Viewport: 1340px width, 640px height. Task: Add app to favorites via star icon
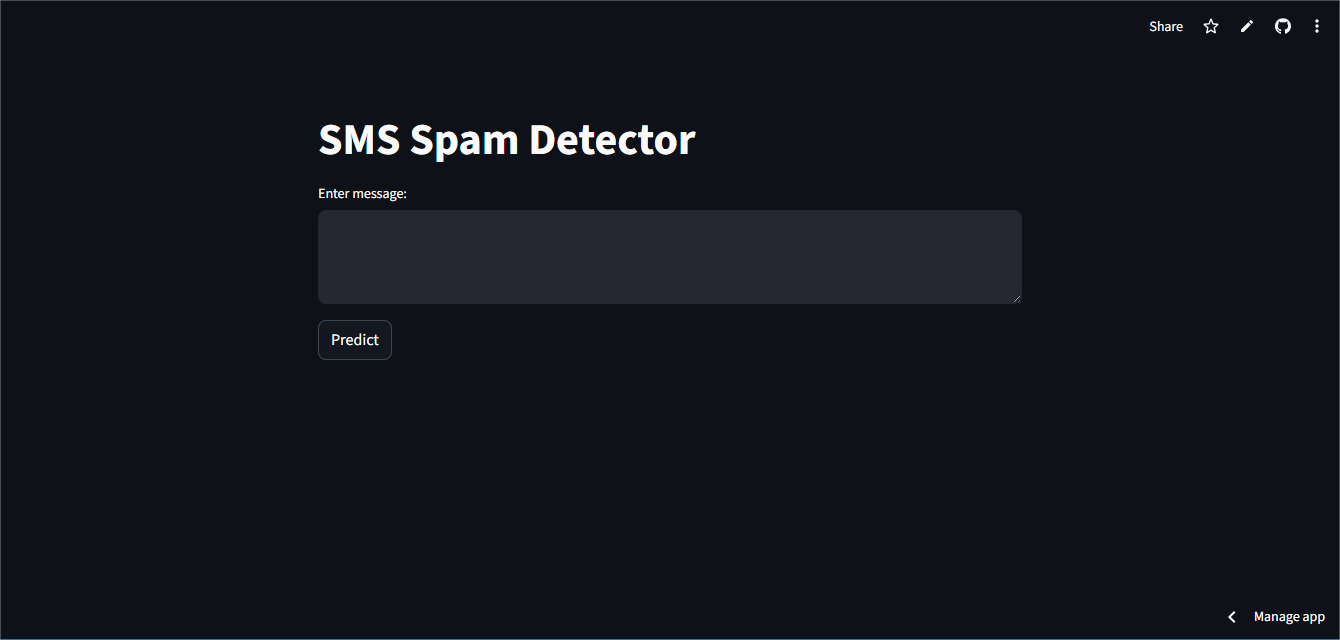tap(1211, 27)
